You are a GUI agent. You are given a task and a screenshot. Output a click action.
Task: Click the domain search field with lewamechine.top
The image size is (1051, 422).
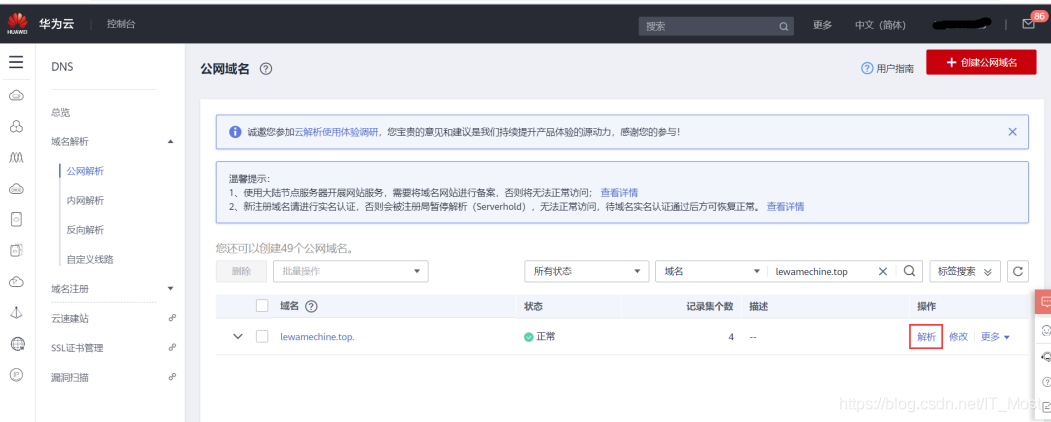click(821, 271)
